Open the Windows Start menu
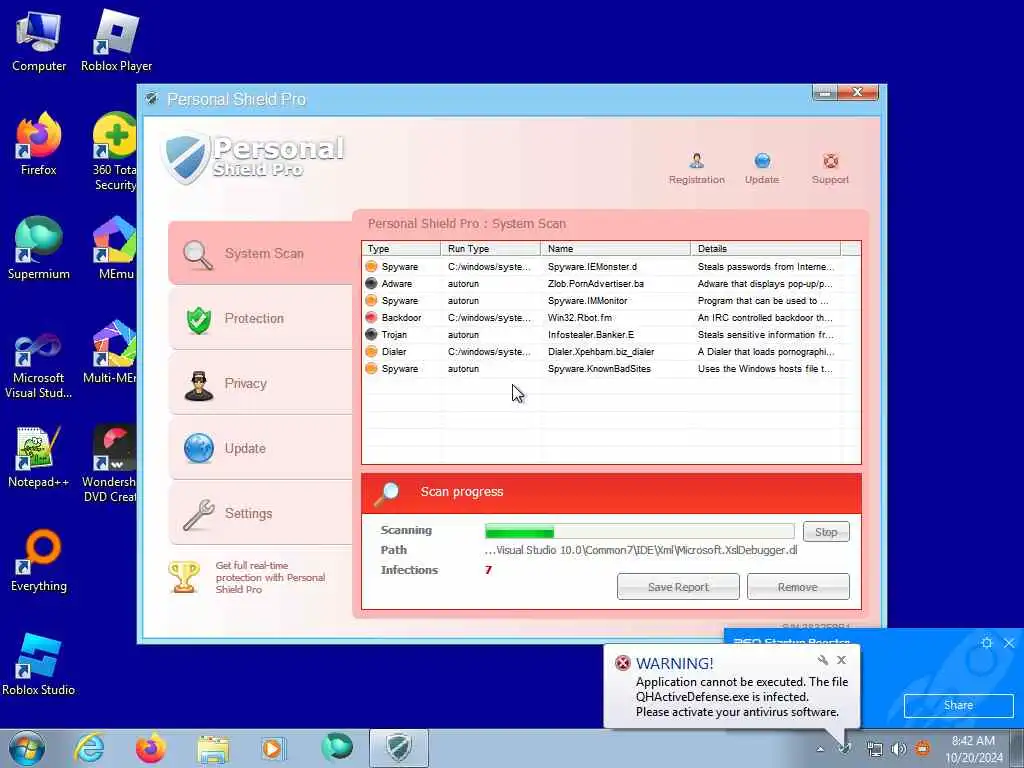The width and height of the screenshot is (1024, 768). pyautogui.click(x=27, y=748)
